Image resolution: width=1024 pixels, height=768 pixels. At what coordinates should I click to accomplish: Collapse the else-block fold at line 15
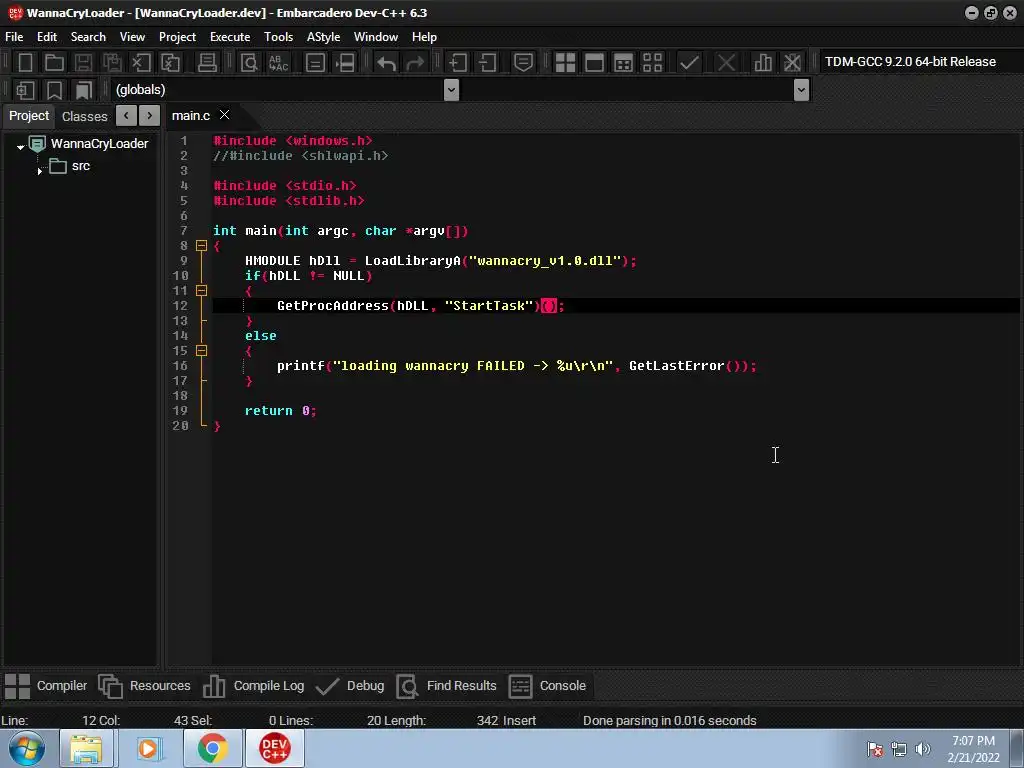pos(201,351)
